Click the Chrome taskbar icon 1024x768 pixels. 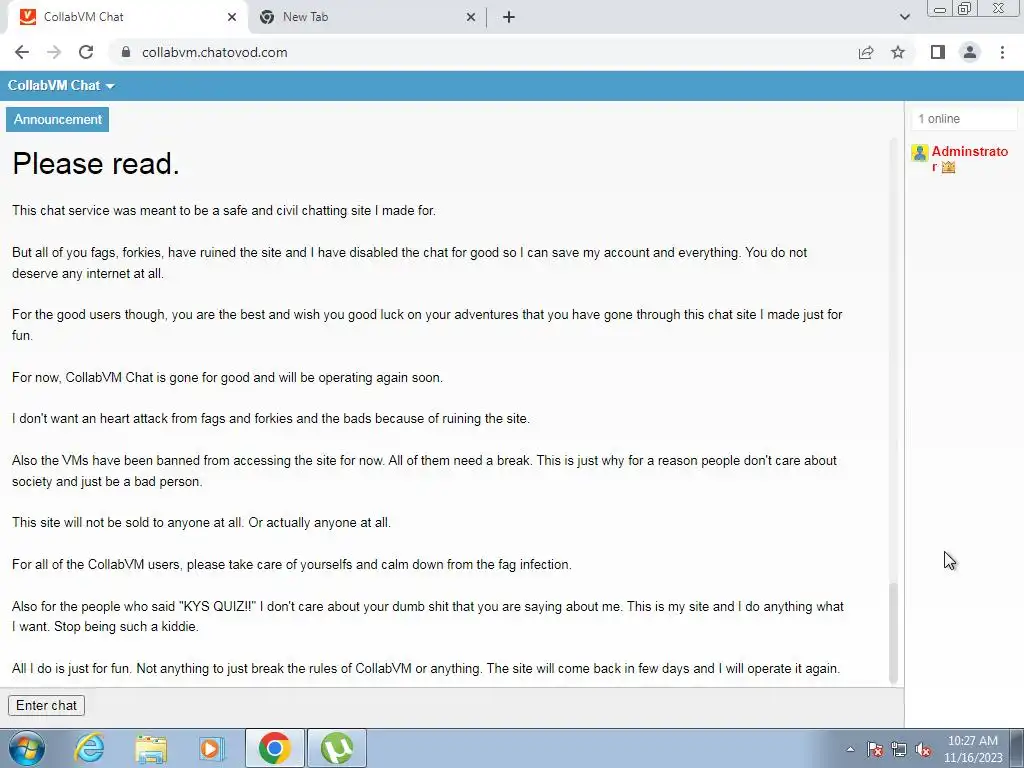(x=274, y=748)
